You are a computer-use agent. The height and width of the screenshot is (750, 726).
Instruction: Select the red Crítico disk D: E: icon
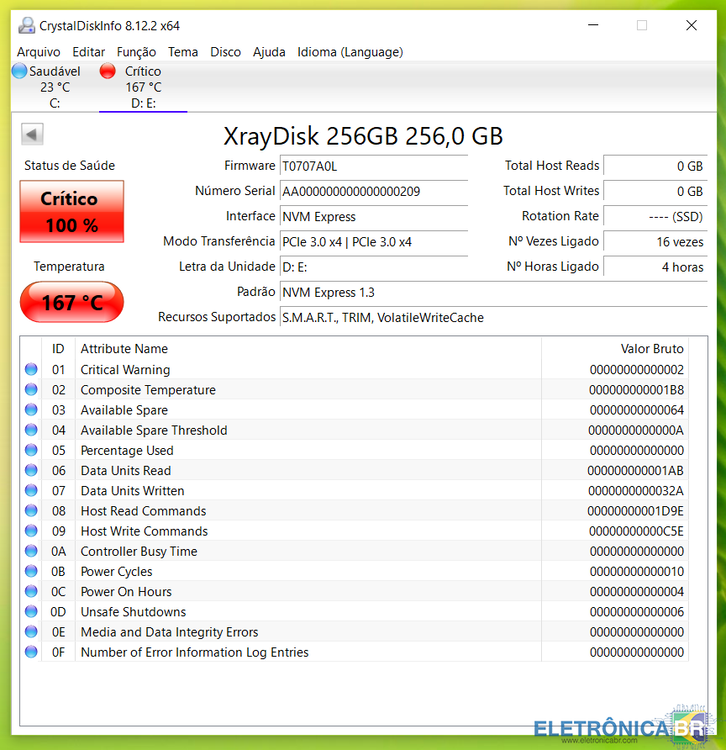click(108, 71)
